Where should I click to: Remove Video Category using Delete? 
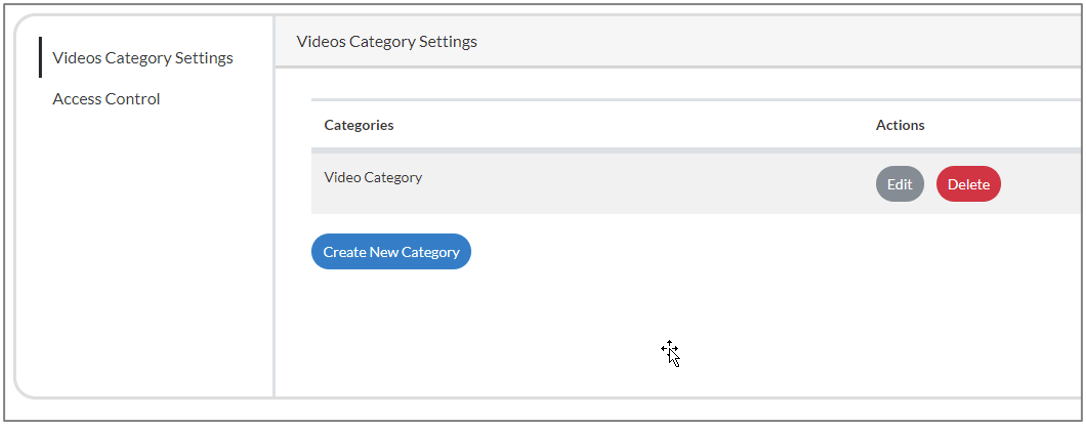tap(968, 184)
